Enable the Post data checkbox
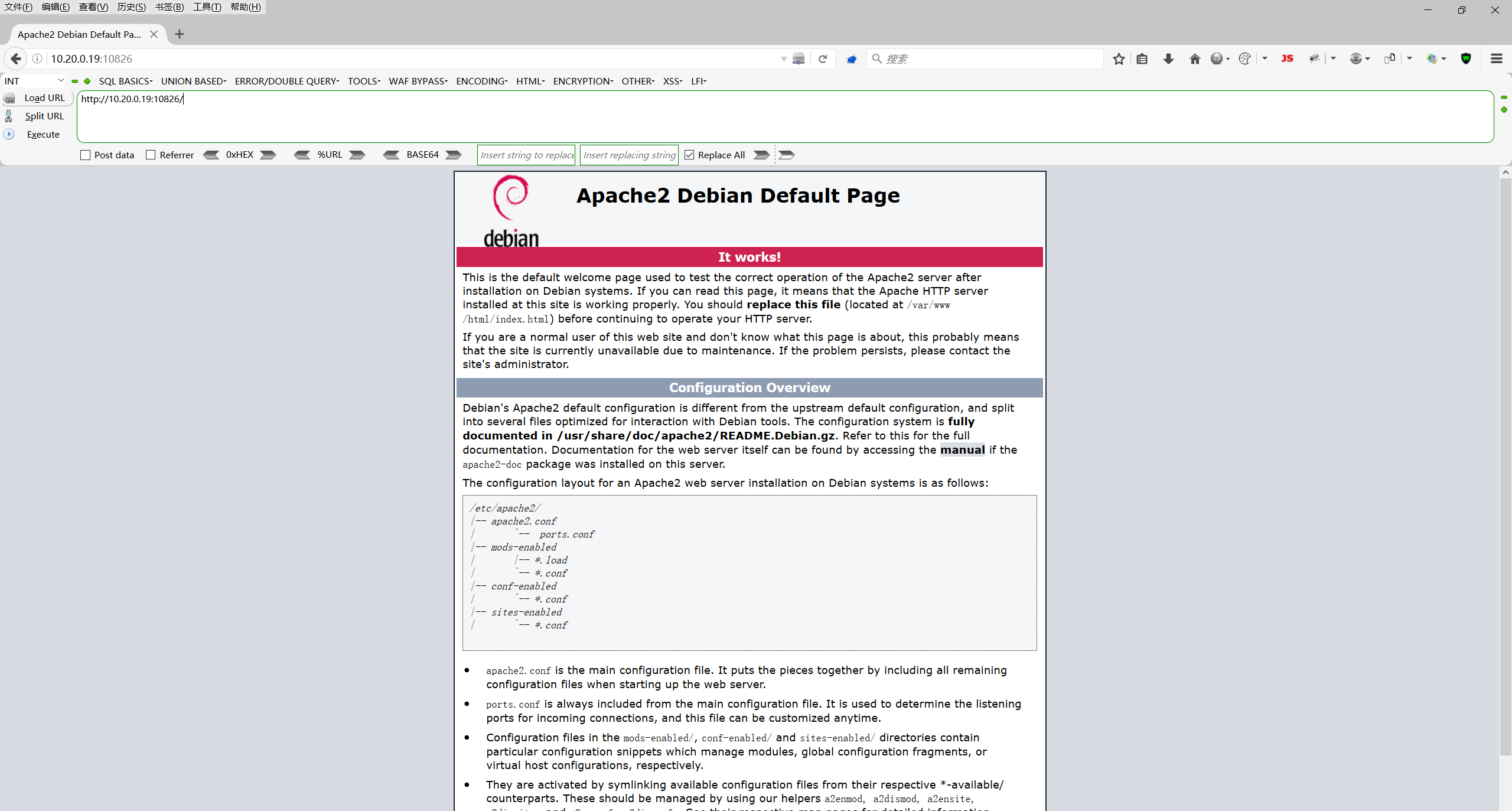The image size is (1512, 811). [86, 155]
